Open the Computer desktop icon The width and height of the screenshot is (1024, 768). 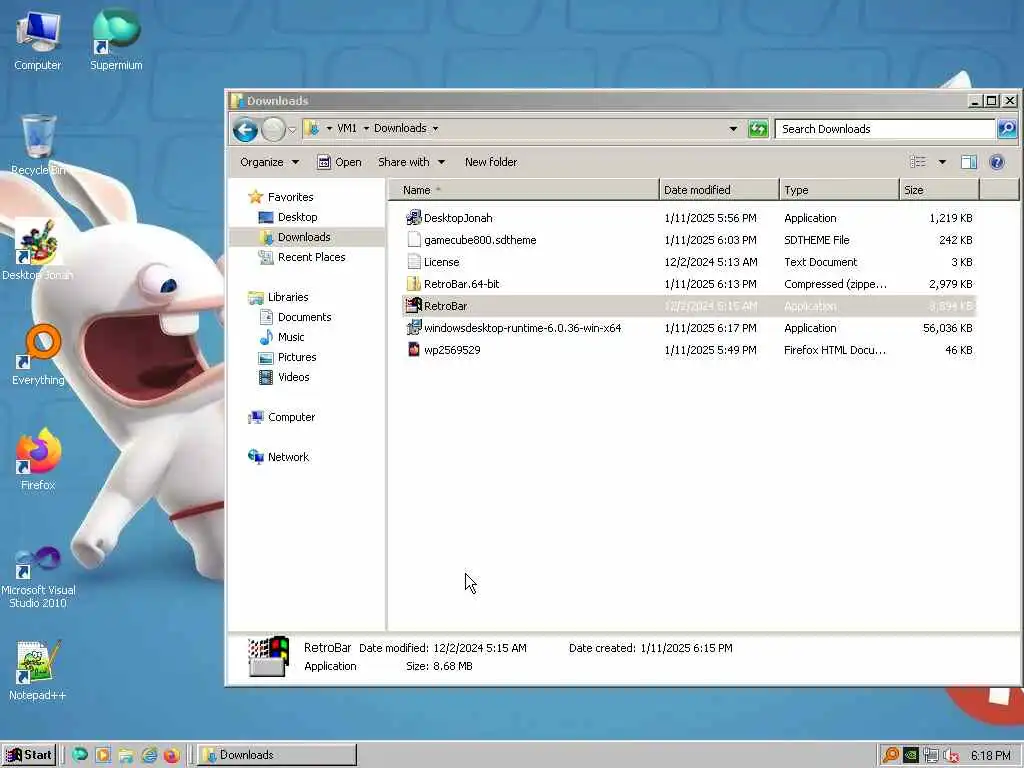[x=38, y=40]
